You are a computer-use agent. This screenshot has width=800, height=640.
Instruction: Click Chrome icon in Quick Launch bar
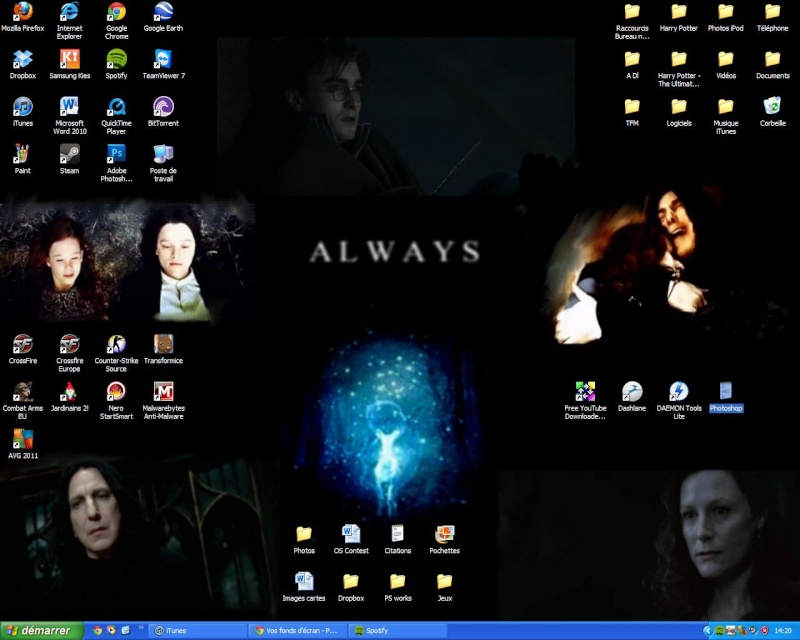point(98,631)
